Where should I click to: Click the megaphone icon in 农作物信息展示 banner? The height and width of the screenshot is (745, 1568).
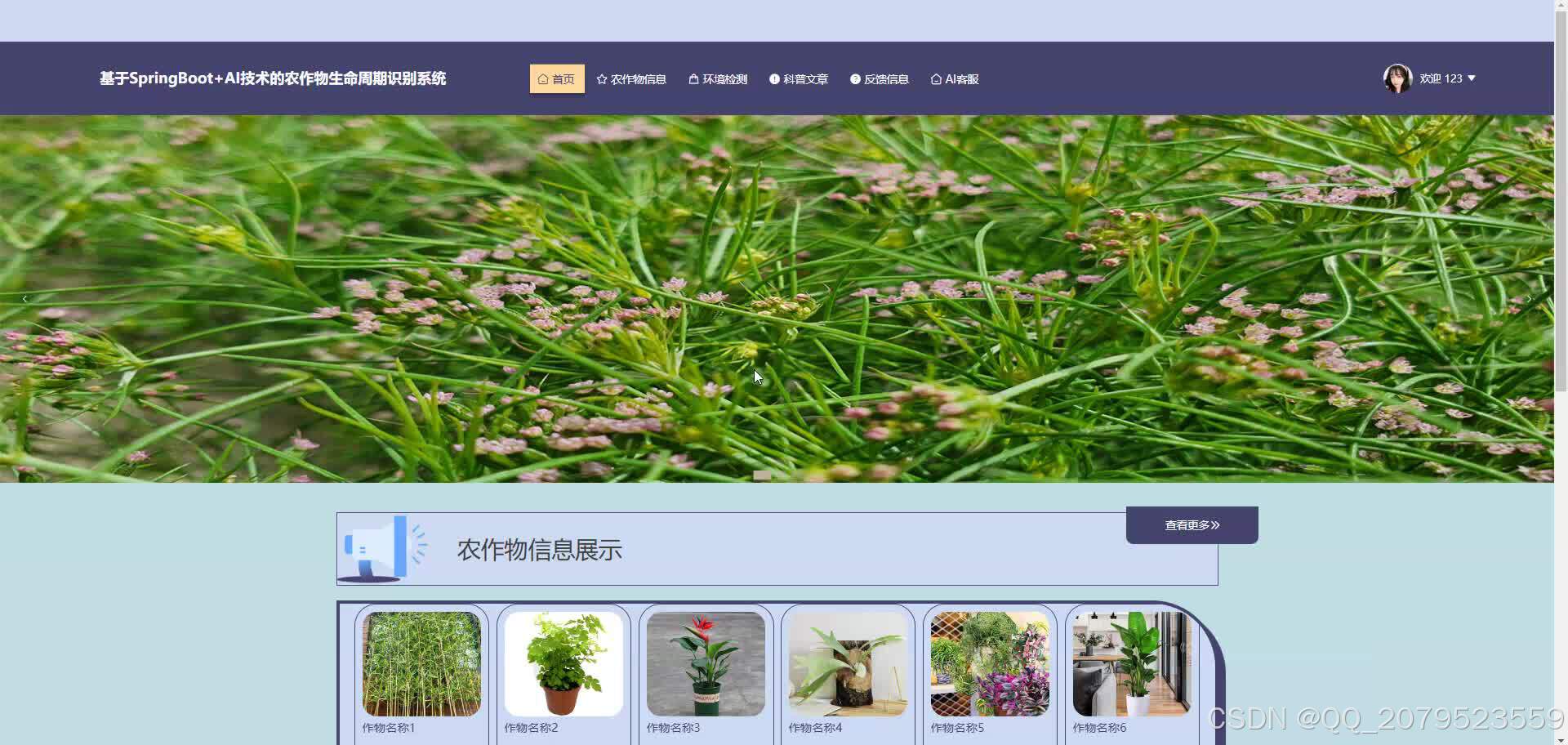coord(384,548)
